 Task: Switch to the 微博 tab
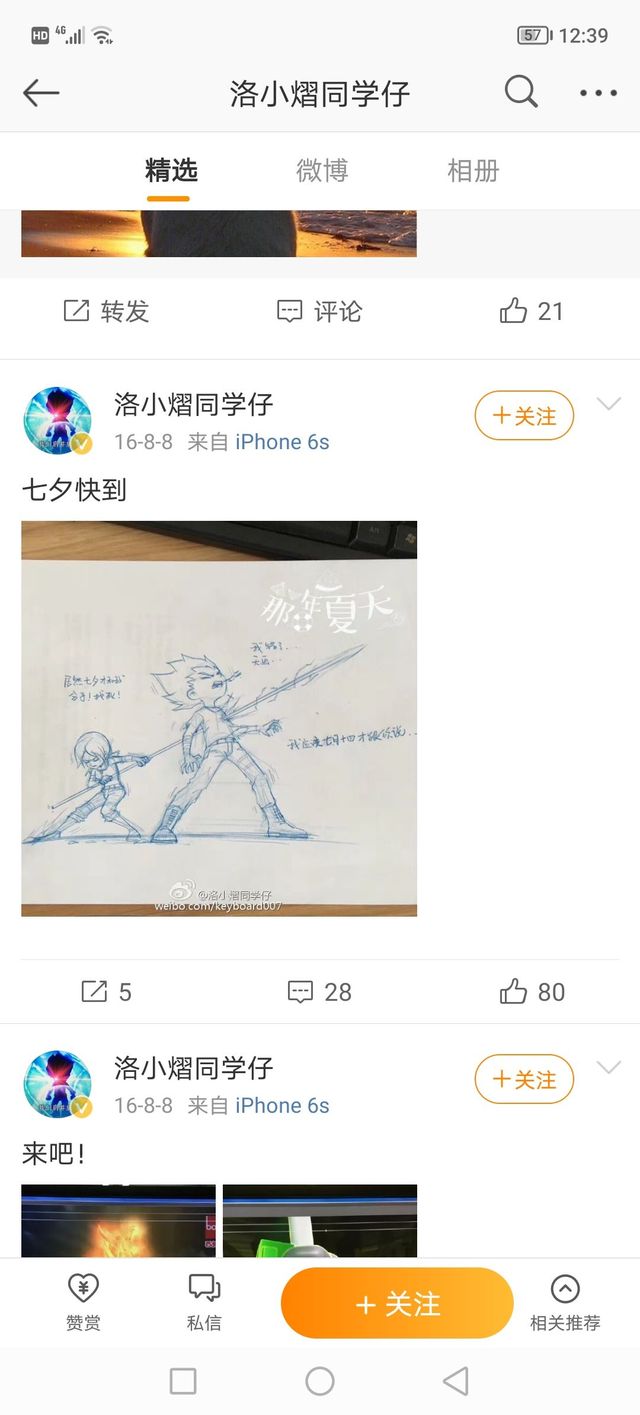click(322, 170)
